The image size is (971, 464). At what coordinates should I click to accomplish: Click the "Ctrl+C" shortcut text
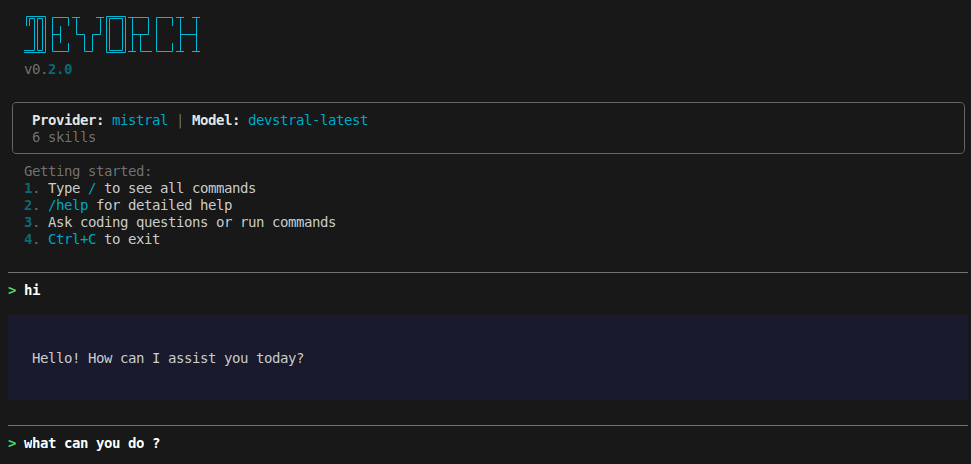click(72, 239)
